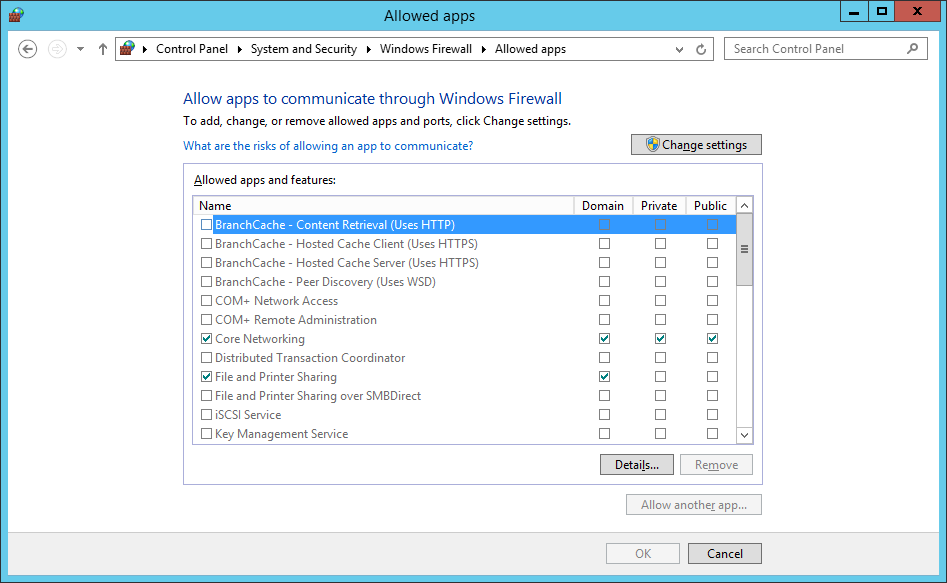Click the Up one level arrow
The width and height of the screenshot is (947, 583).
point(103,49)
